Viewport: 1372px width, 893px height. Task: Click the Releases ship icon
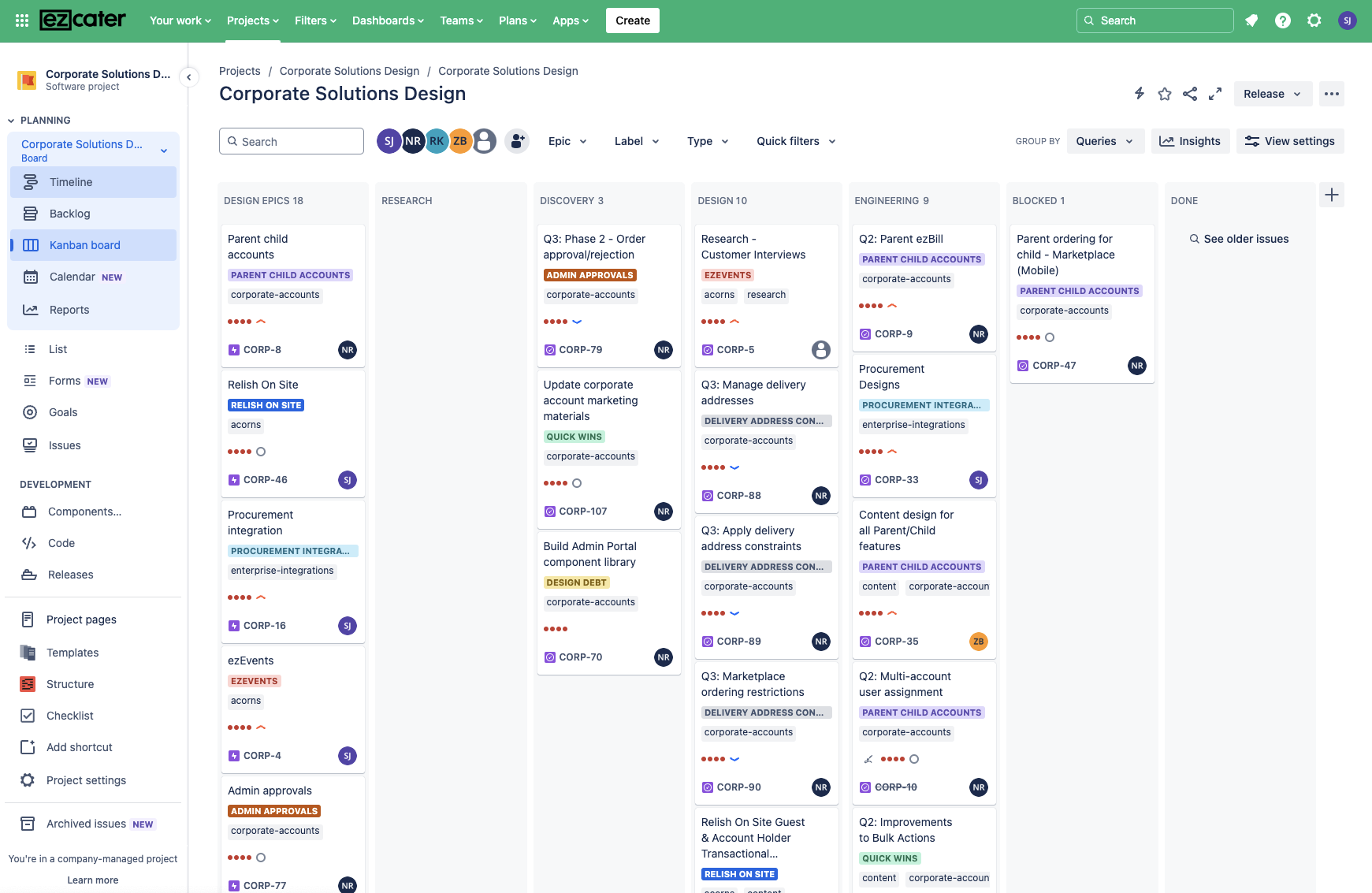point(29,575)
